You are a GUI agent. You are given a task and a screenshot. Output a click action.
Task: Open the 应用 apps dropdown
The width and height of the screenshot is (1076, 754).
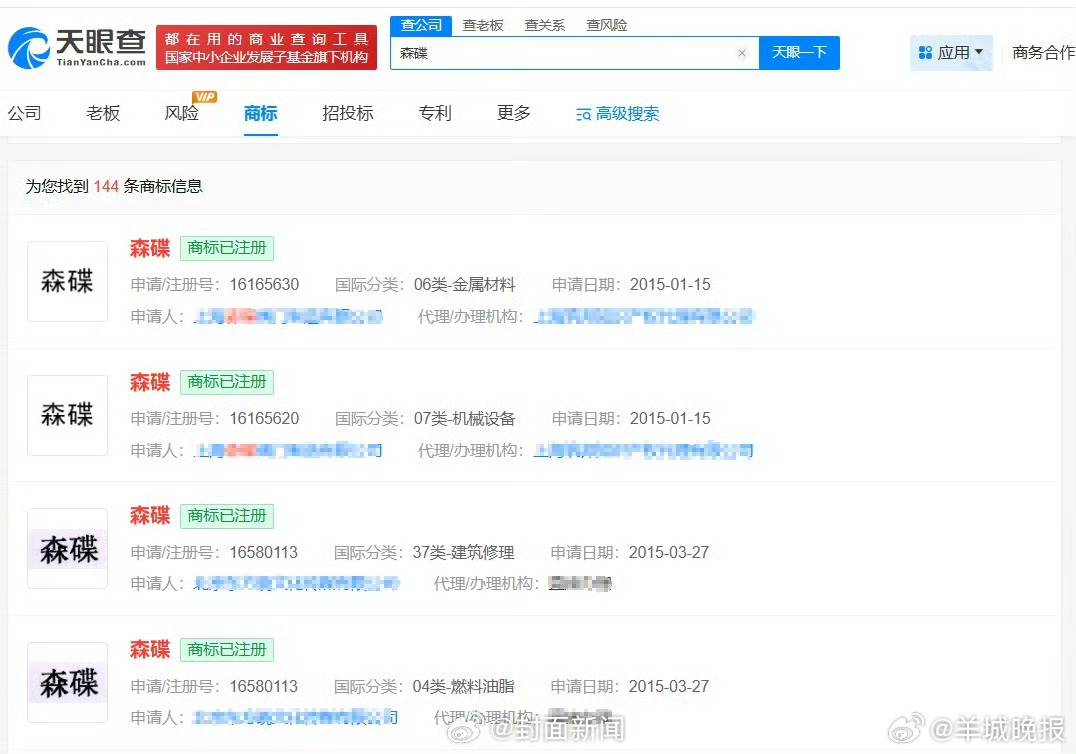(951, 53)
